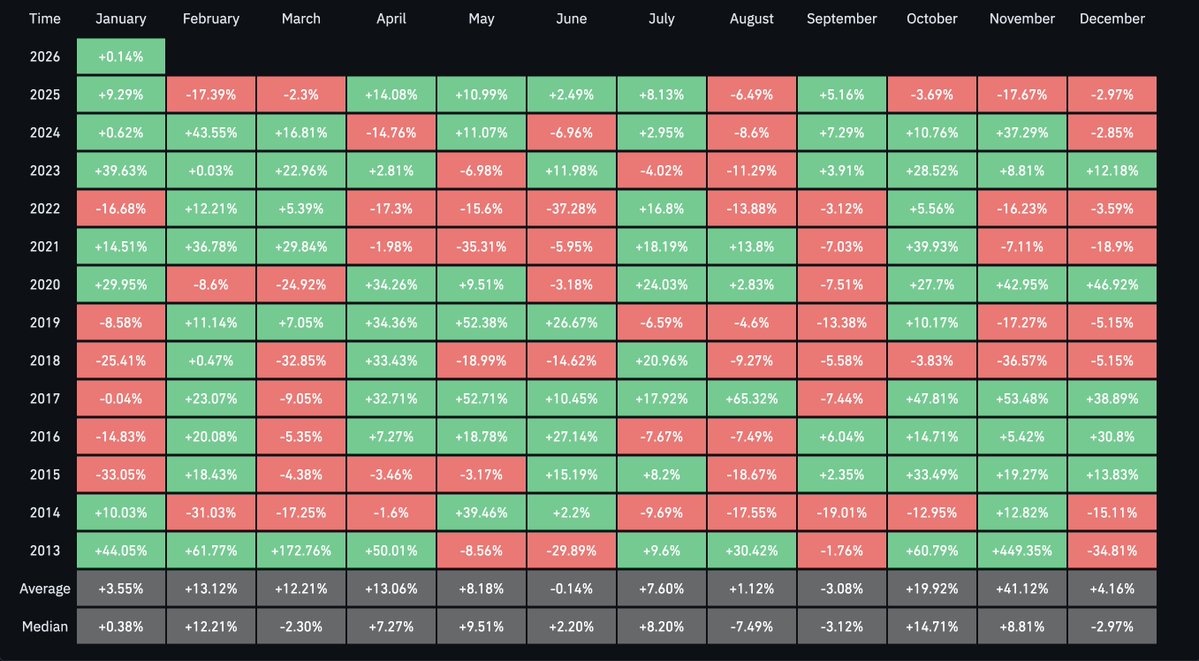This screenshot has height=661, width=1199.
Task: Select the Average row label
Action: pos(44,589)
